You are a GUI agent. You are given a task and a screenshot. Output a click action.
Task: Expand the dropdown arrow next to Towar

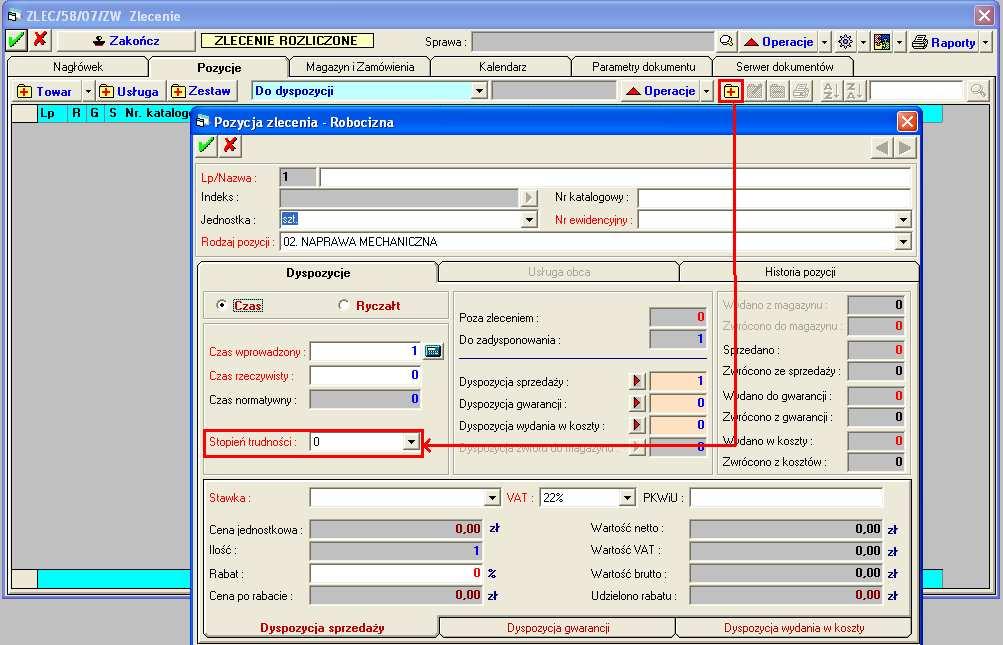click(88, 92)
